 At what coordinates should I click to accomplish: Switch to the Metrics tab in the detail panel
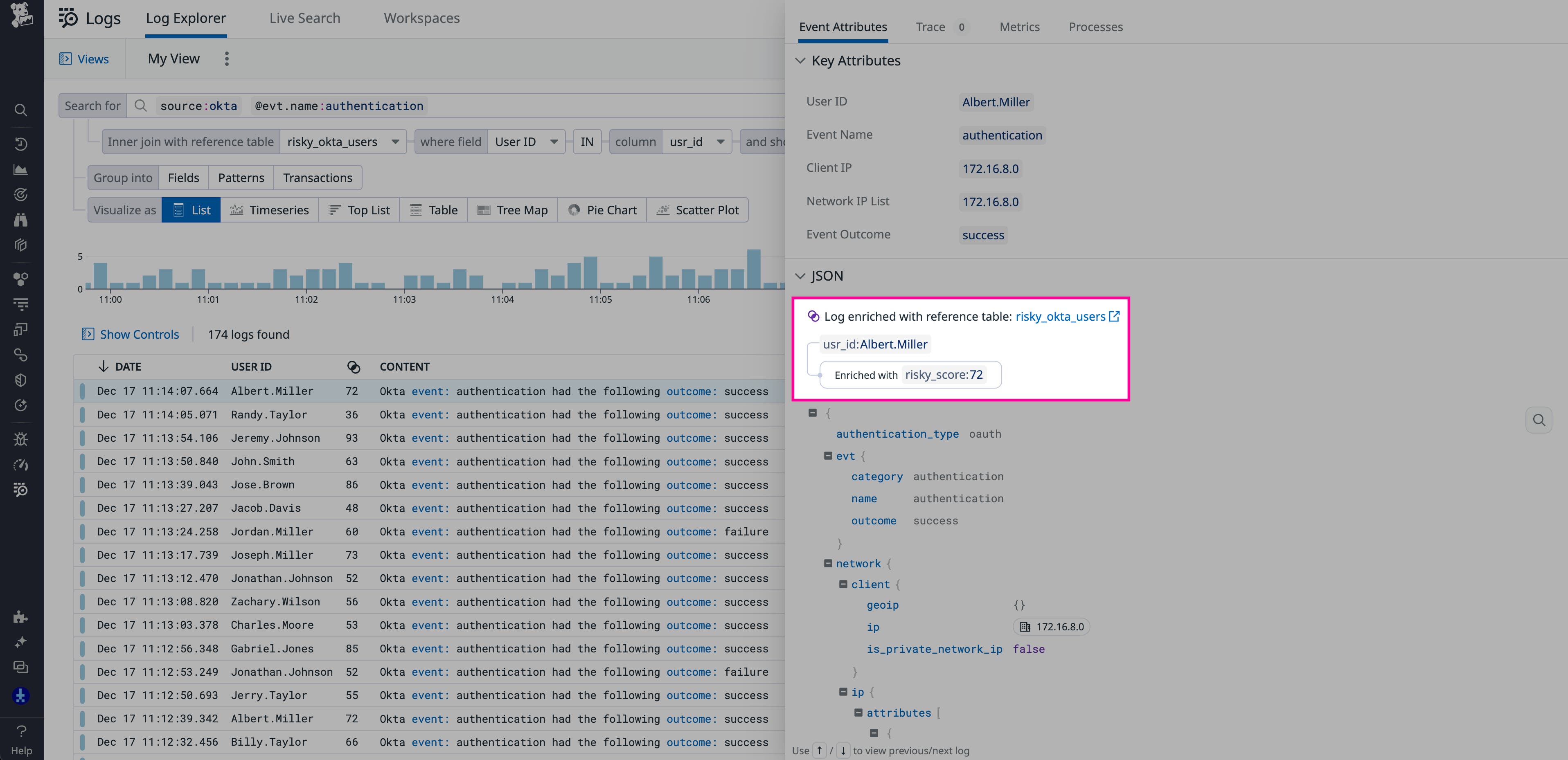point(1020,27)
